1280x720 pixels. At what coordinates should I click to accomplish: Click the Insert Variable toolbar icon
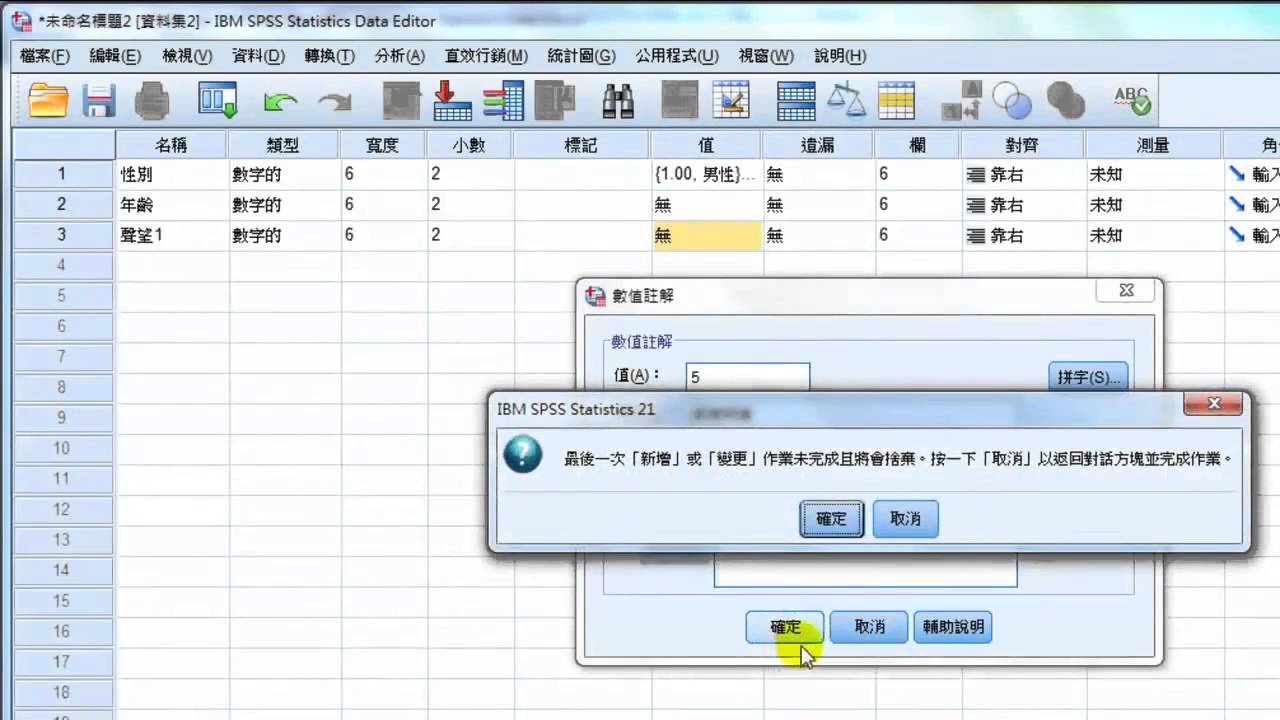point(730,101)
